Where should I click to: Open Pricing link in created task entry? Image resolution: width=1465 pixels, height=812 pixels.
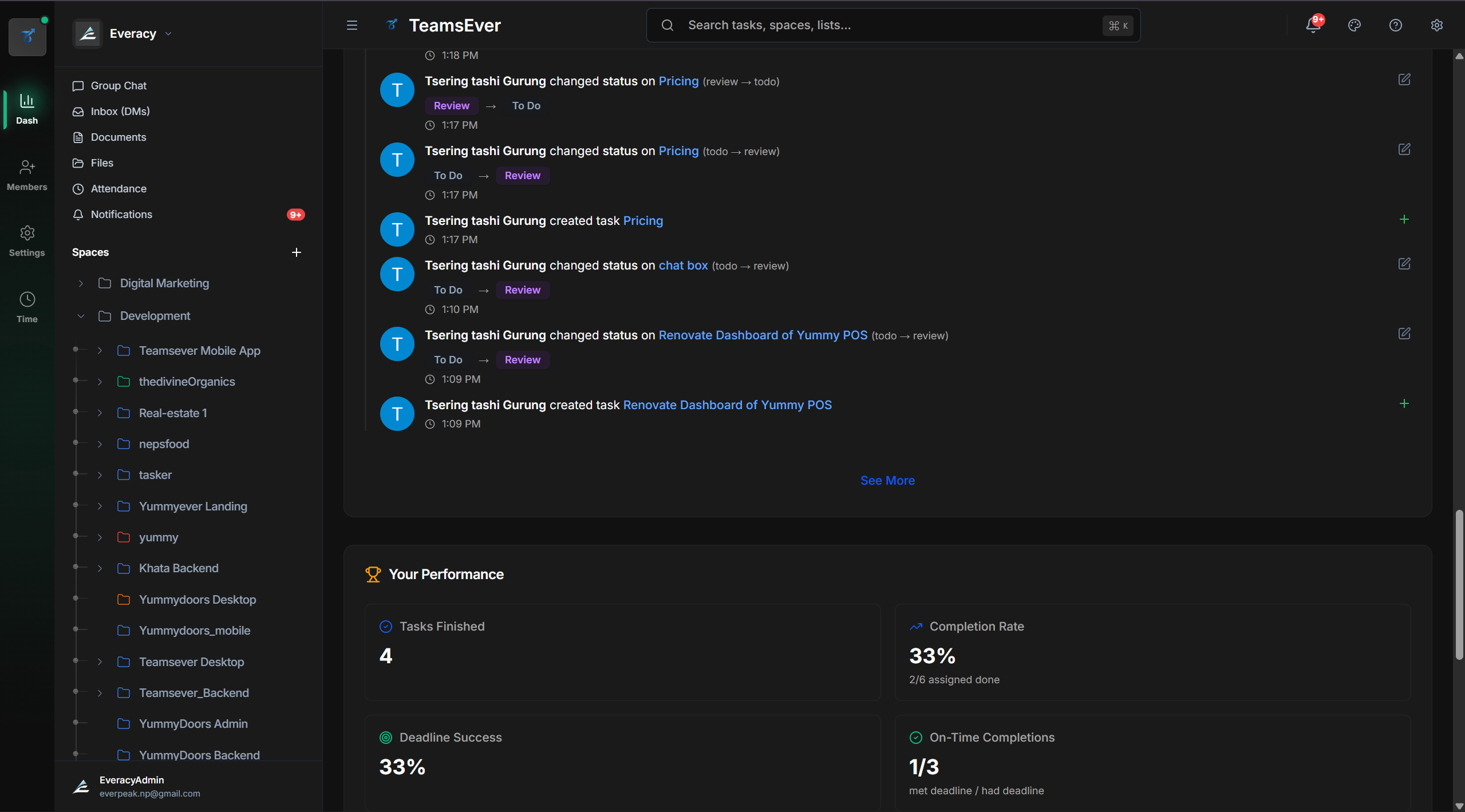643,221
